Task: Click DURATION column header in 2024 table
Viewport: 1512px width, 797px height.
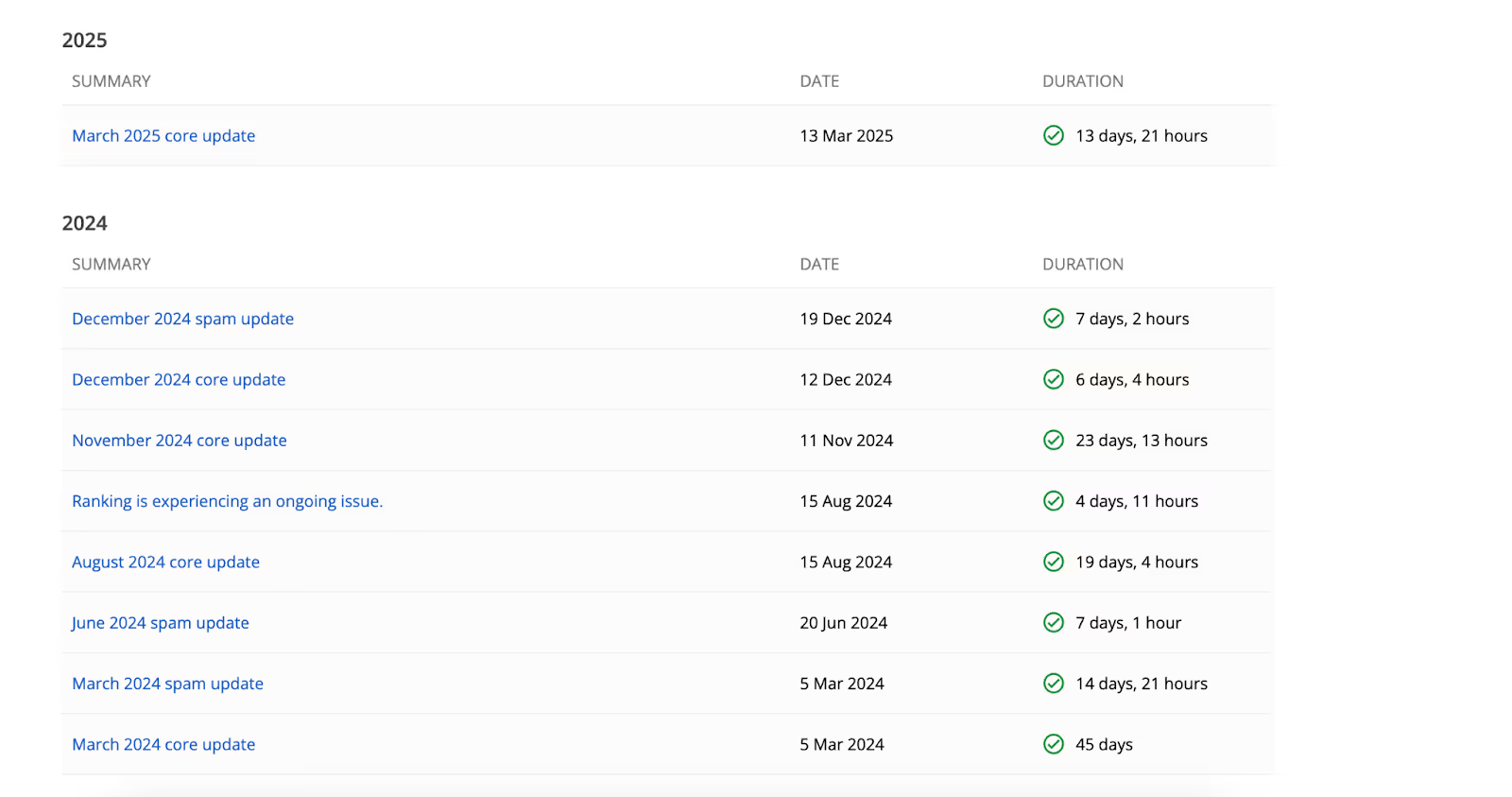Action: [1083, 265]
